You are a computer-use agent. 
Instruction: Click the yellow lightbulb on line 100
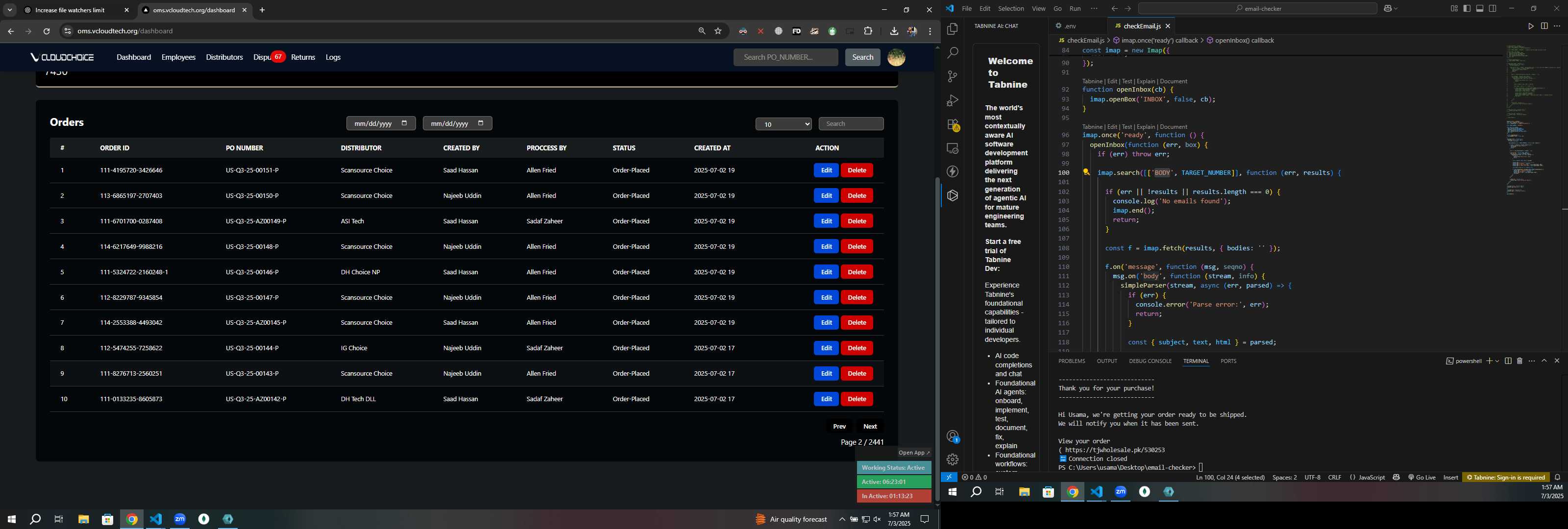click(x=1086, y=172)
